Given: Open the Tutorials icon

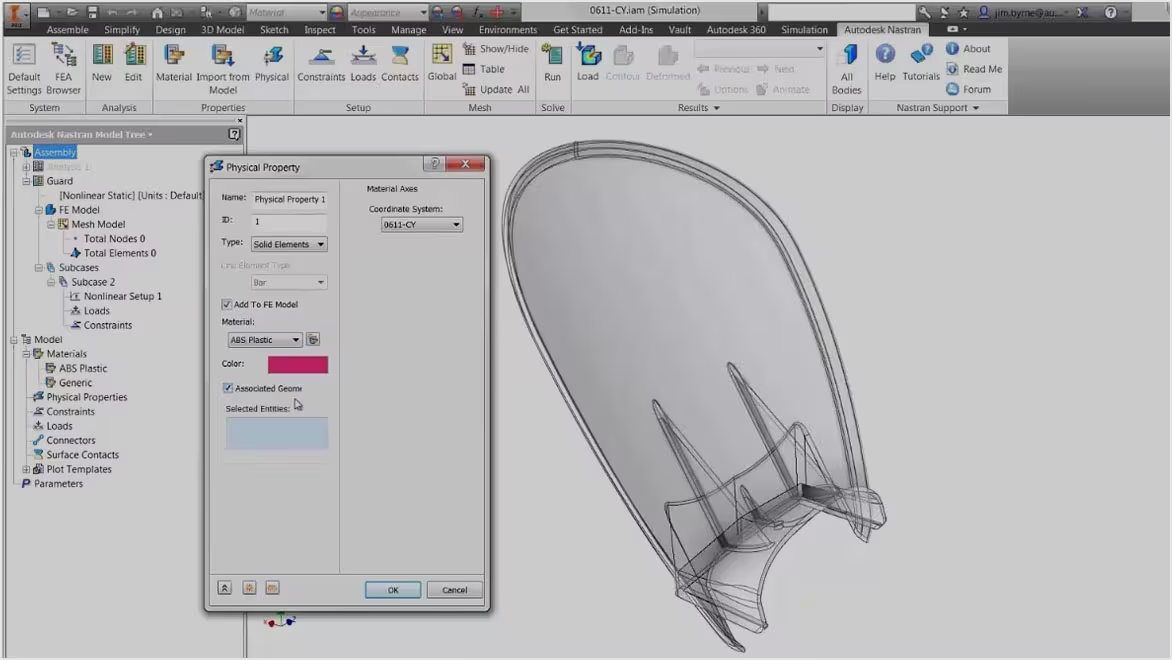Looking at the screenshot, I should (921, 63).
